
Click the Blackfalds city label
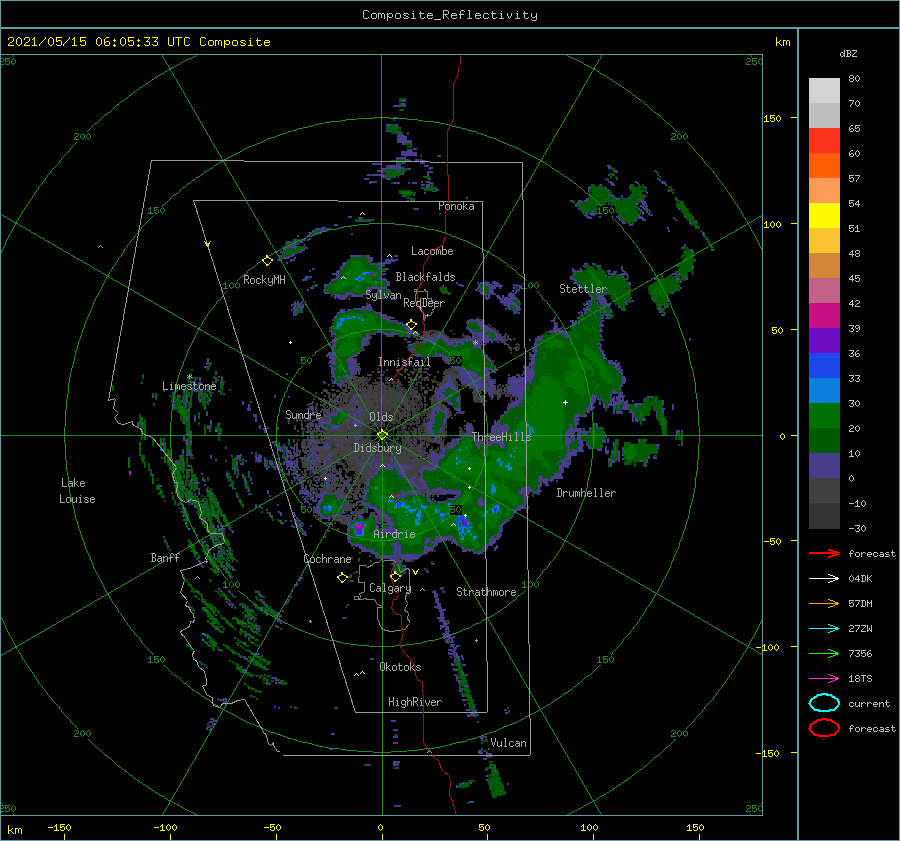(x=425, y=277)
